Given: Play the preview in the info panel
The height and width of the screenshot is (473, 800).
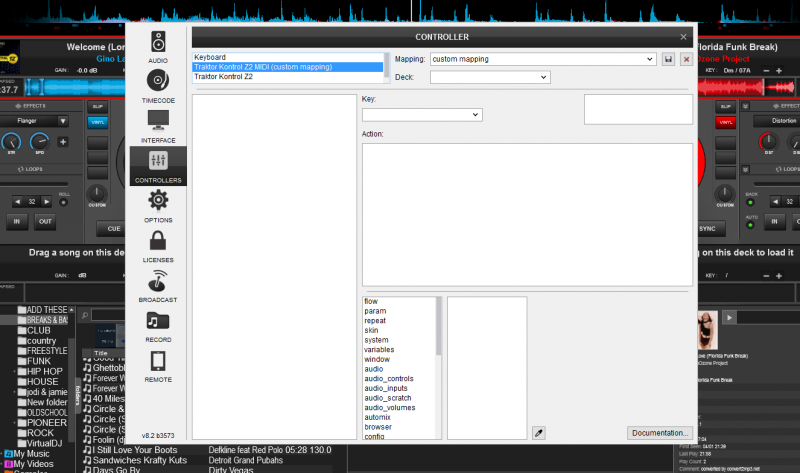Looking at the screenshot, I should (730, 317).
